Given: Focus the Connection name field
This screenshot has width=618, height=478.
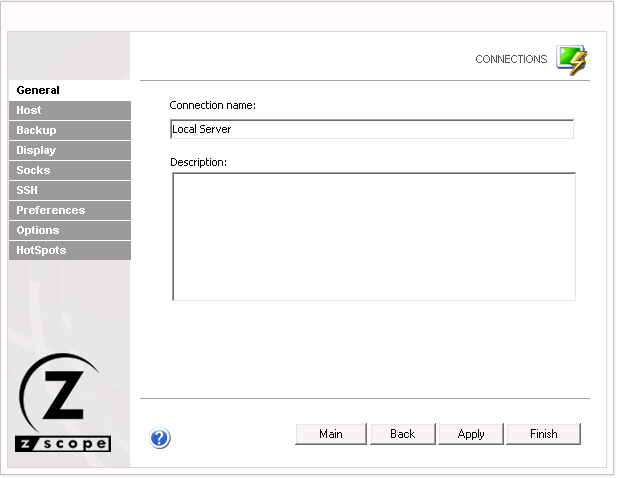Looking at the screenshot, I should click(372, 129).
